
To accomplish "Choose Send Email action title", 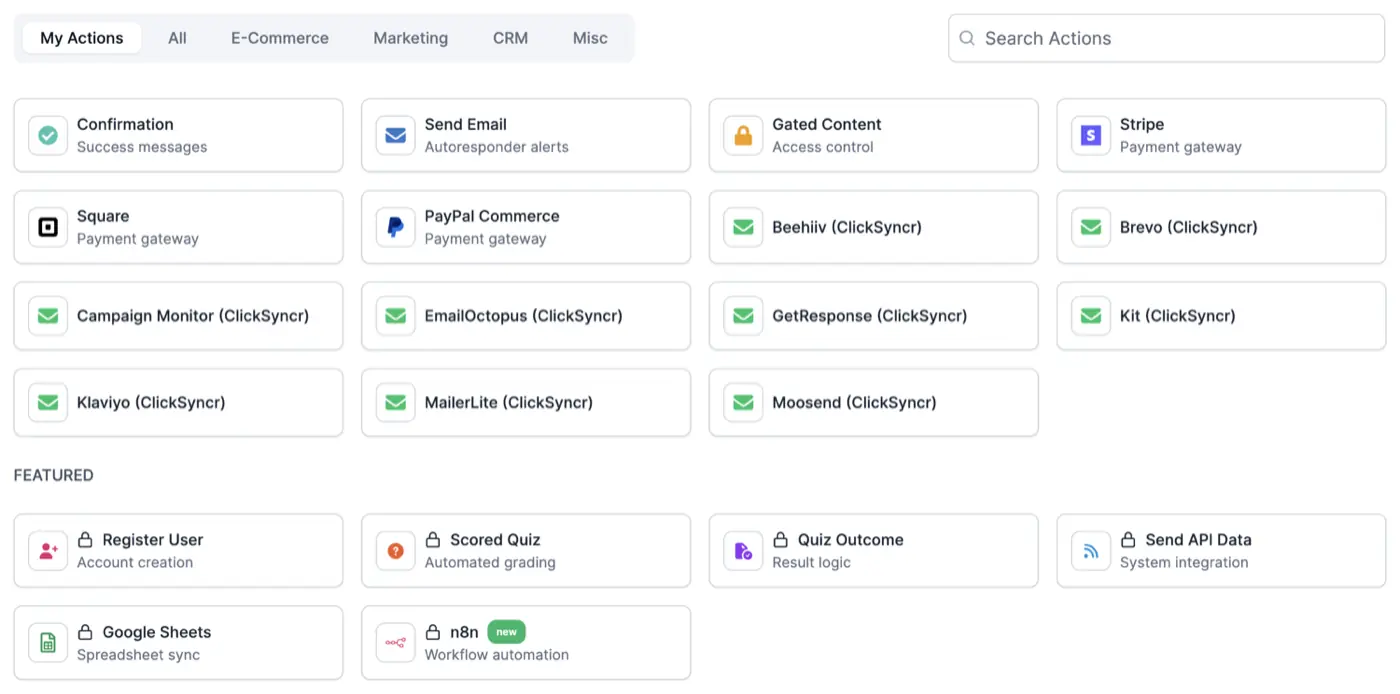I will coord(466,124).
